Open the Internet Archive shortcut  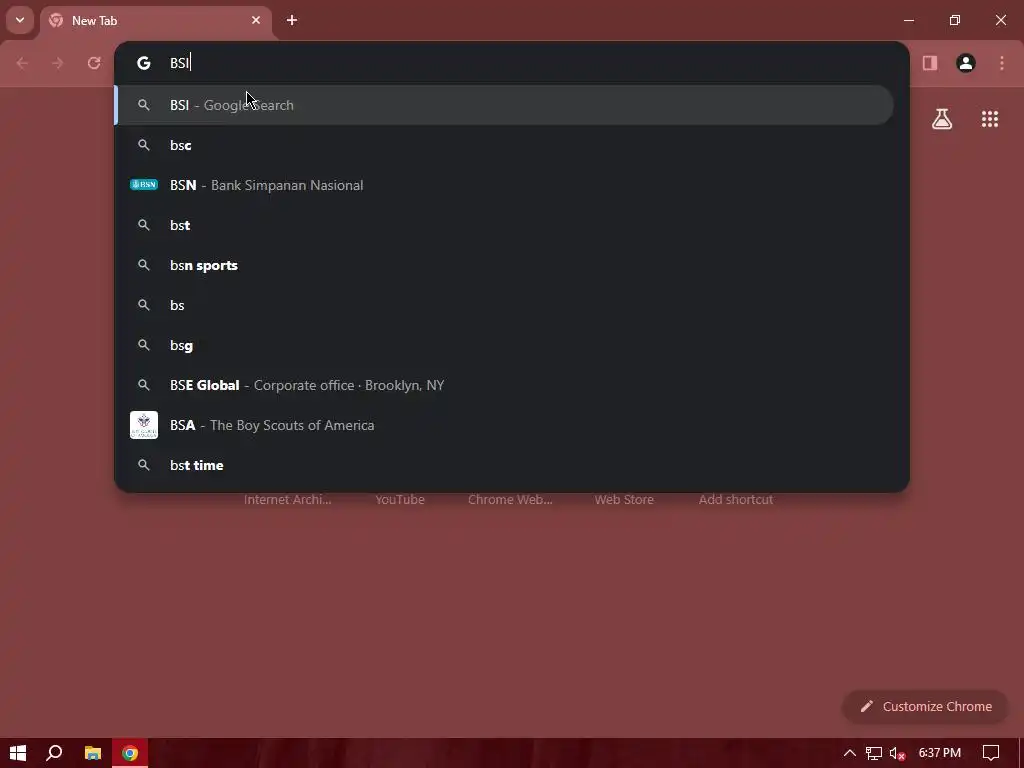[x=287, y=500]
